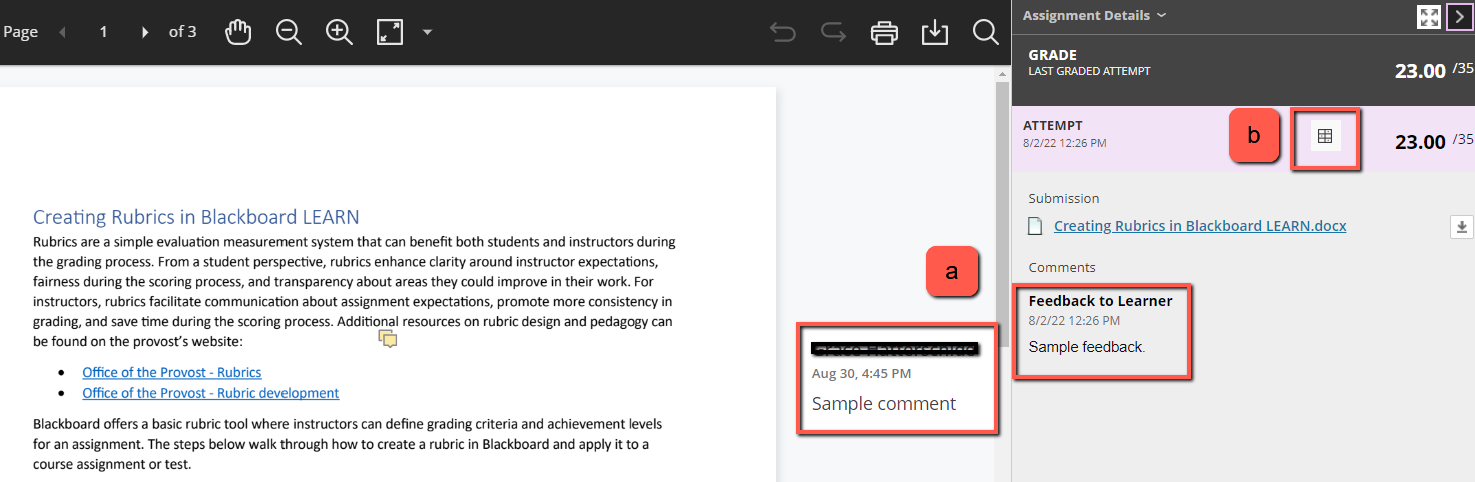Click the 'Aug 30, 4:45 PM' comment timestamp
1475x482 pixels.
tap(861, 373)
